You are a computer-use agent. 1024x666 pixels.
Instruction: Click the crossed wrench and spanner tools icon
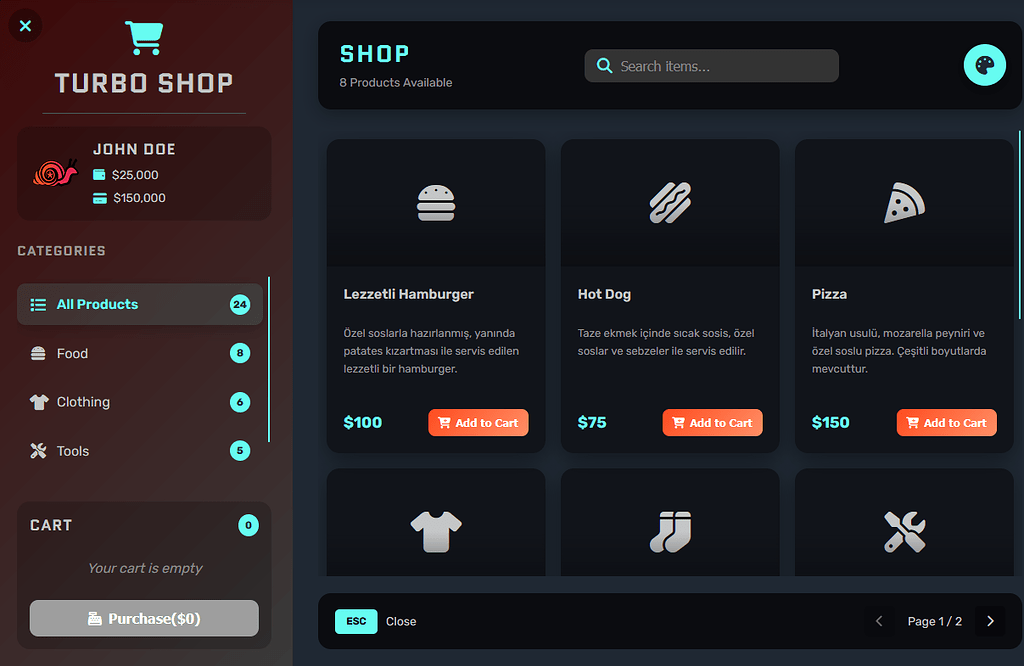904,532
